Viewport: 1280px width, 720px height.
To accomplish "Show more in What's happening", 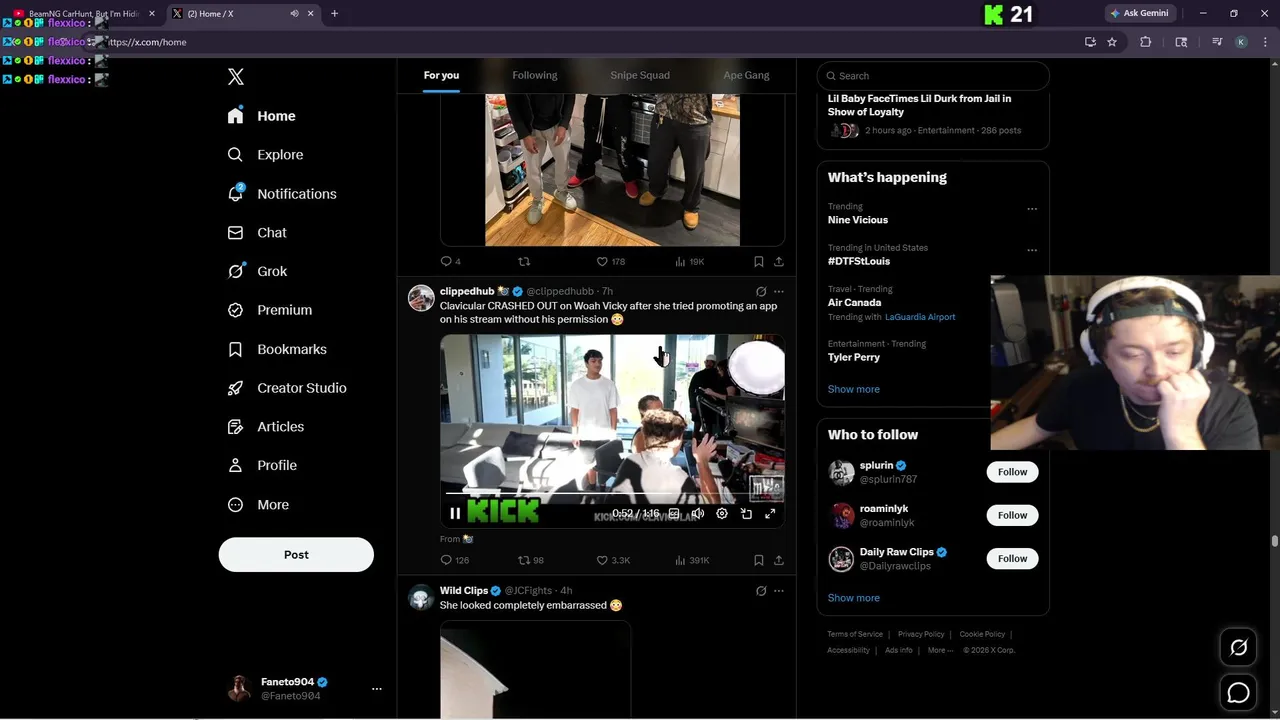I will tap(853, 389).
